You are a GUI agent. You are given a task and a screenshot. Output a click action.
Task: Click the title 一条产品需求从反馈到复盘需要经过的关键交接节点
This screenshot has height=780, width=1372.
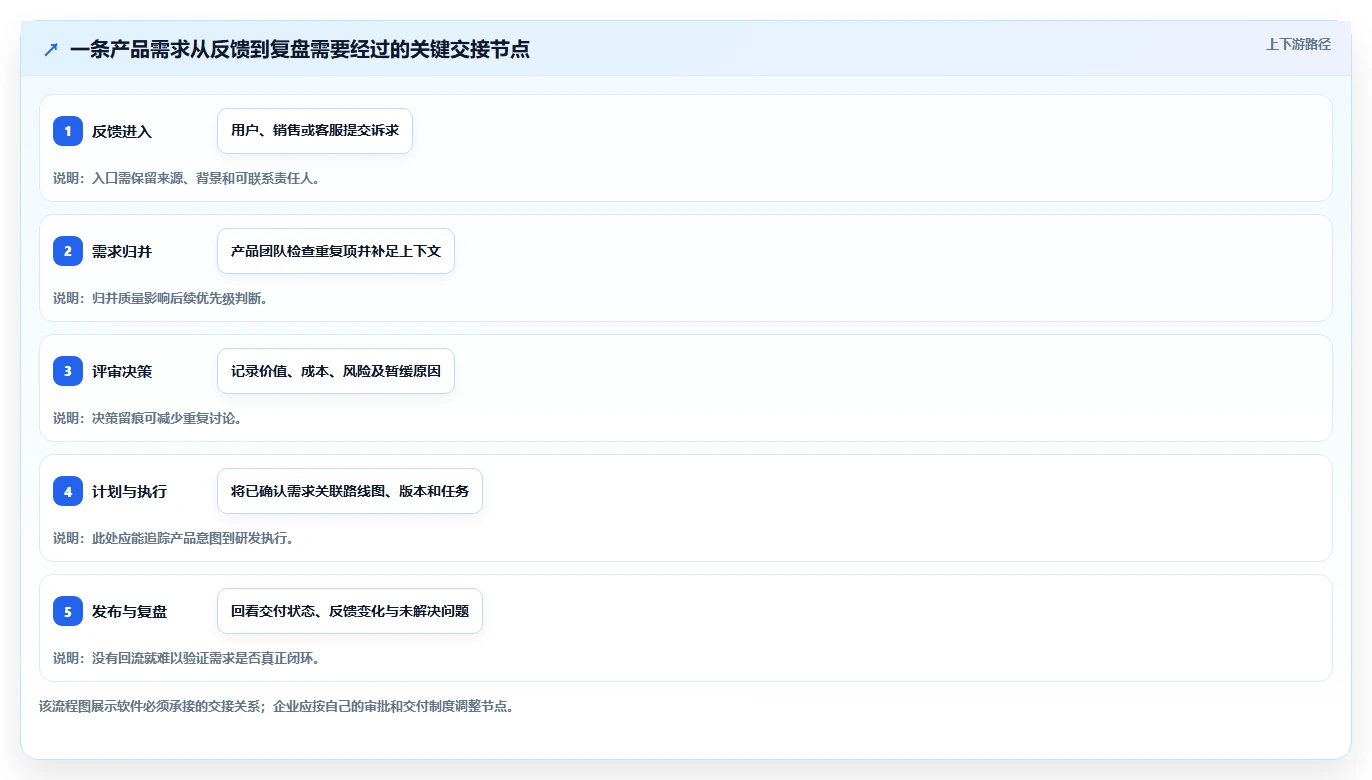(x=300, y=49)
